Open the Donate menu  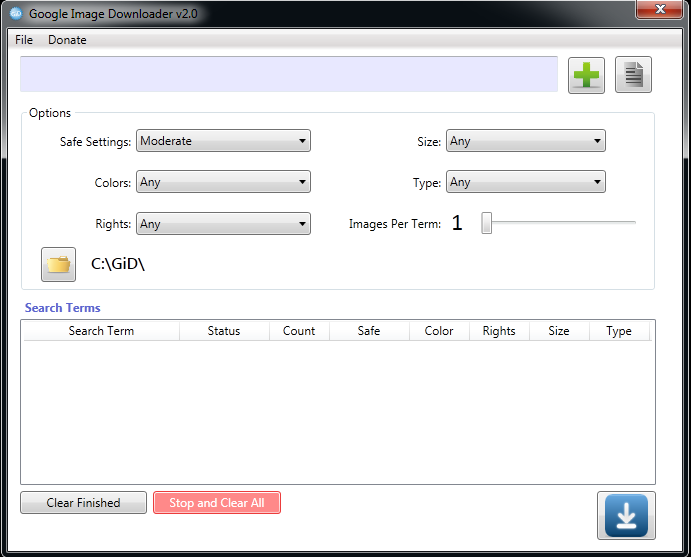coord(67,40)
